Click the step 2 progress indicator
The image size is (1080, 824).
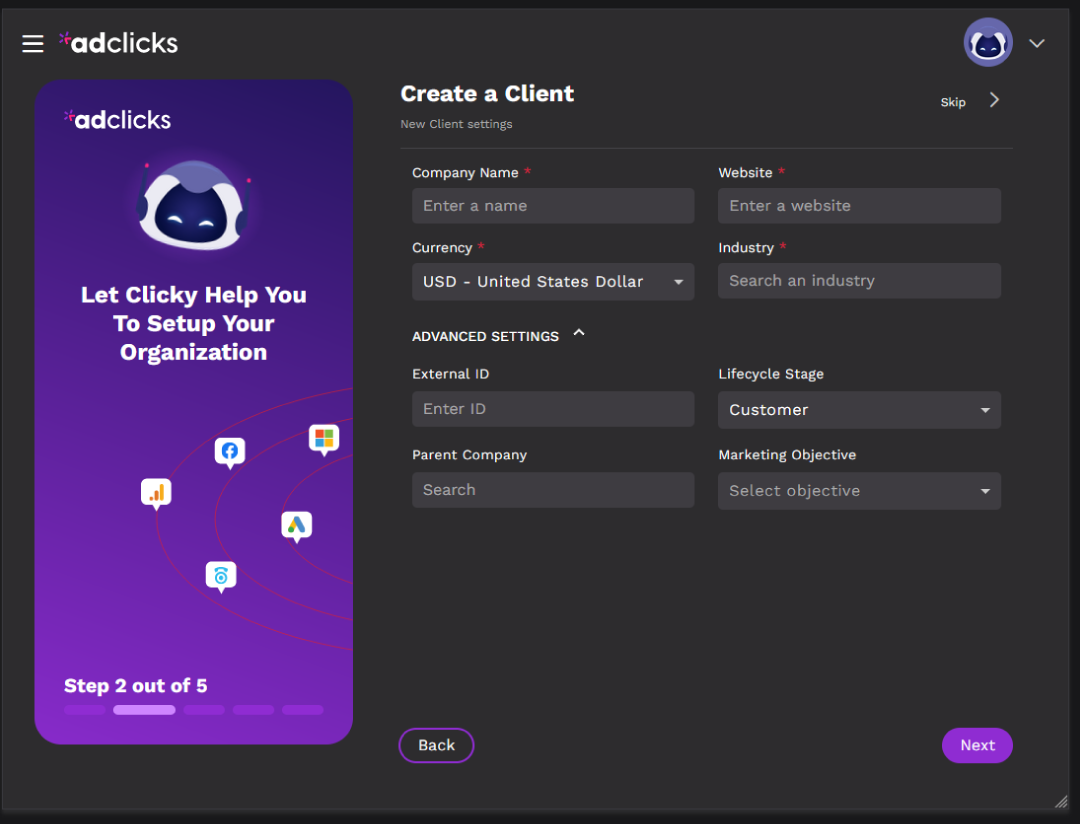click(144, 710)
